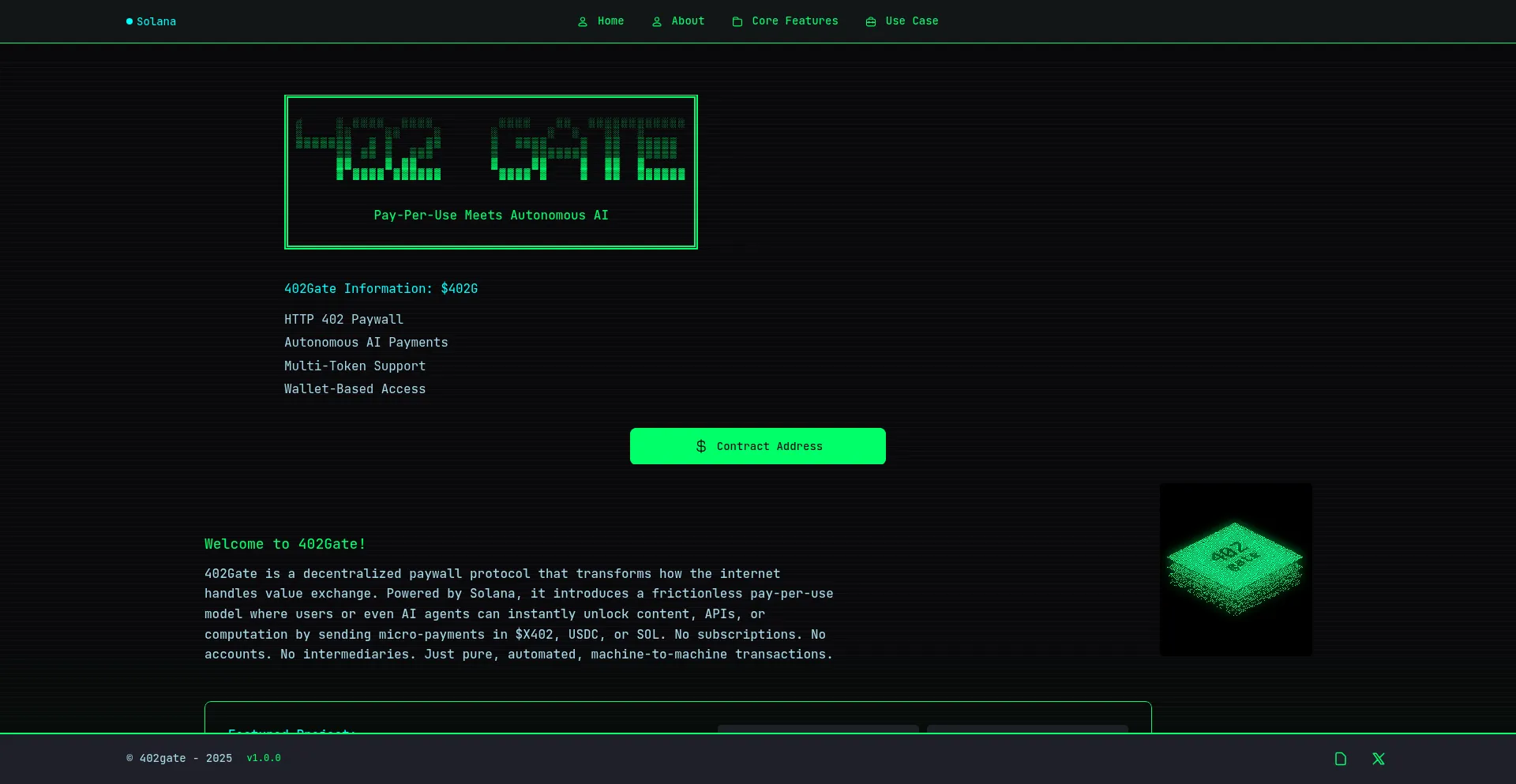Select the Use Case menu label
The image size is (1516, 784).
[x=912, y=21]
